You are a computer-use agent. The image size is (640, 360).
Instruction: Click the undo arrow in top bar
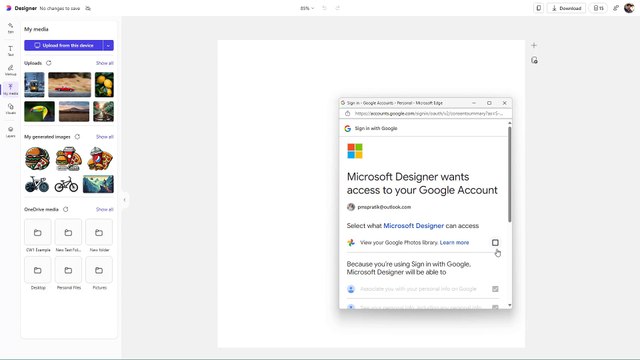324,8
